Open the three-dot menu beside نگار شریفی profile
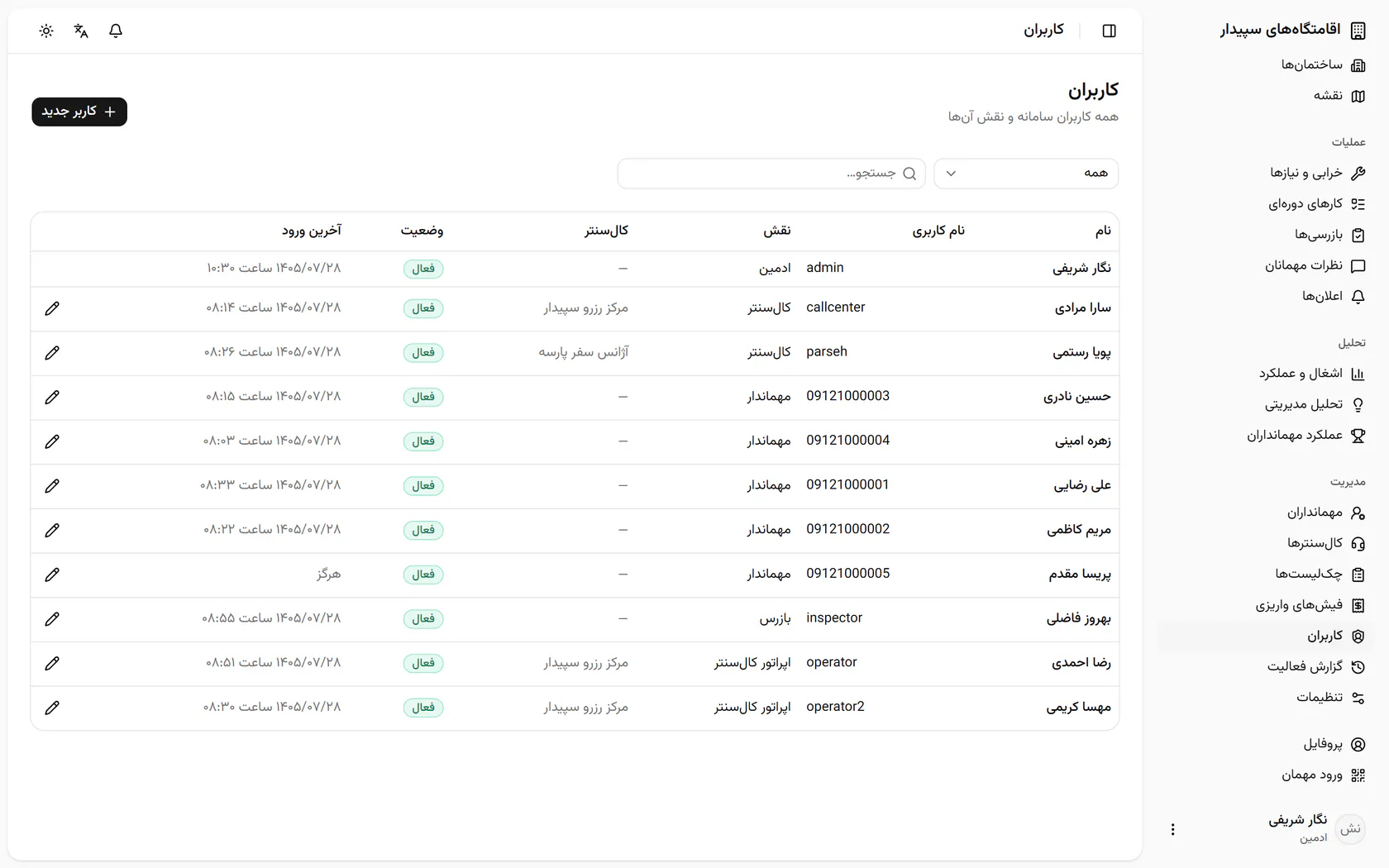 [1172, 829]
